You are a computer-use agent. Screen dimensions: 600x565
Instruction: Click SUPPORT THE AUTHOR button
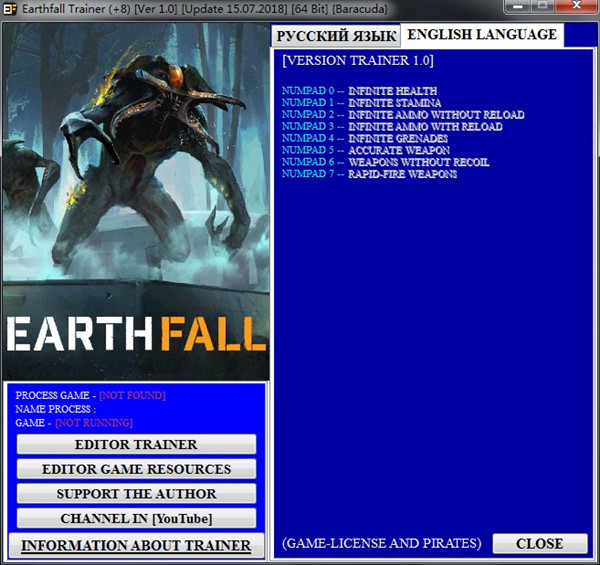click(x=137, y=494)
